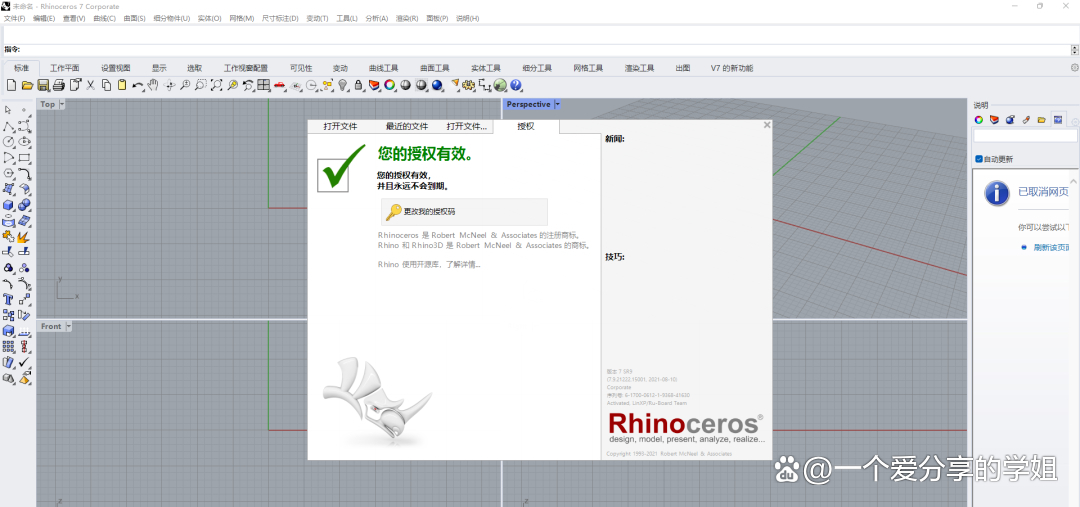The width and height of the screenshot is (1080, 507).
Task: Select the Rectangle tool in left sidebar
Action: (x=24, y=157)
